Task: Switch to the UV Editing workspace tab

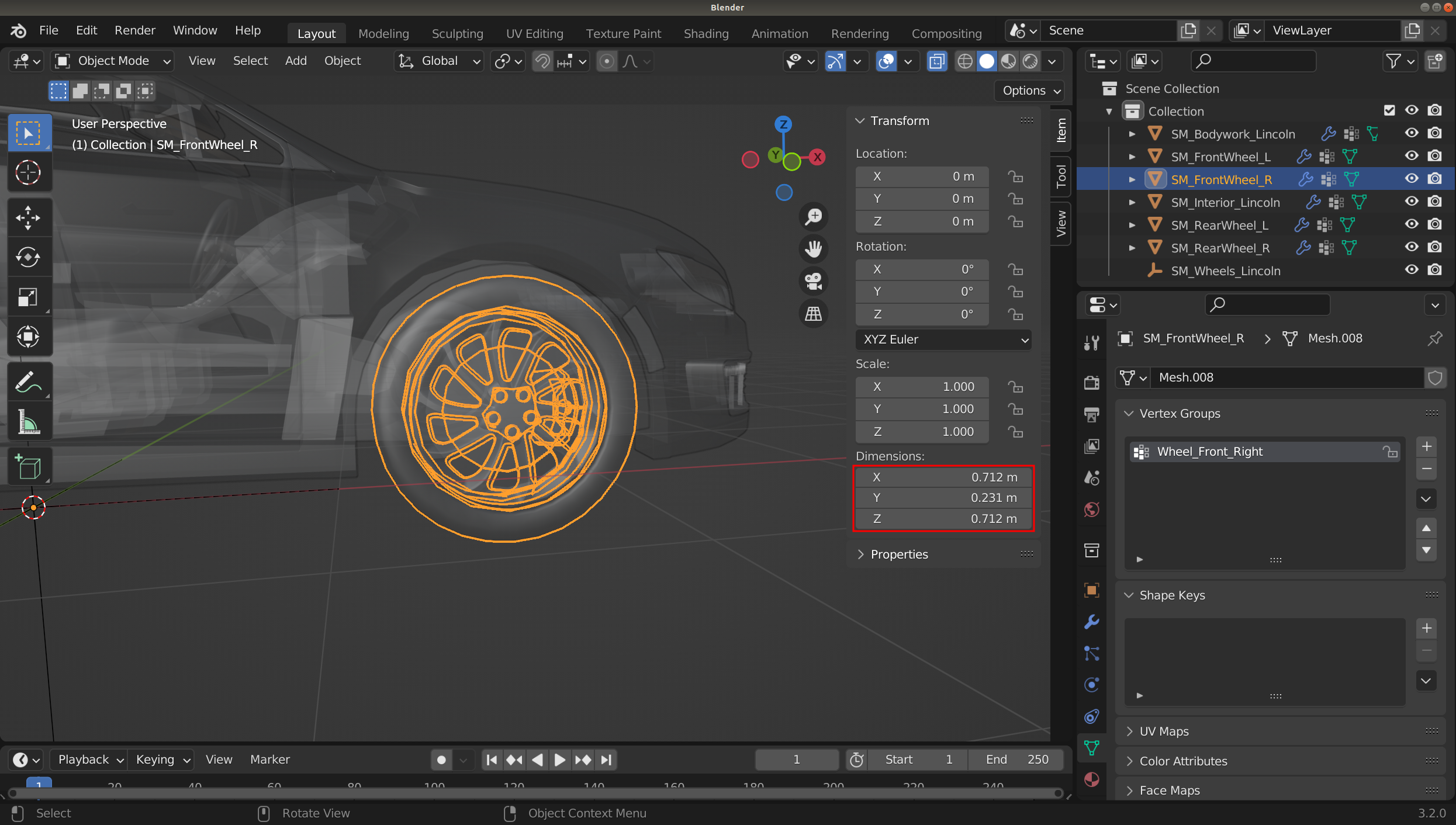Action: click(x=534, y=33)
